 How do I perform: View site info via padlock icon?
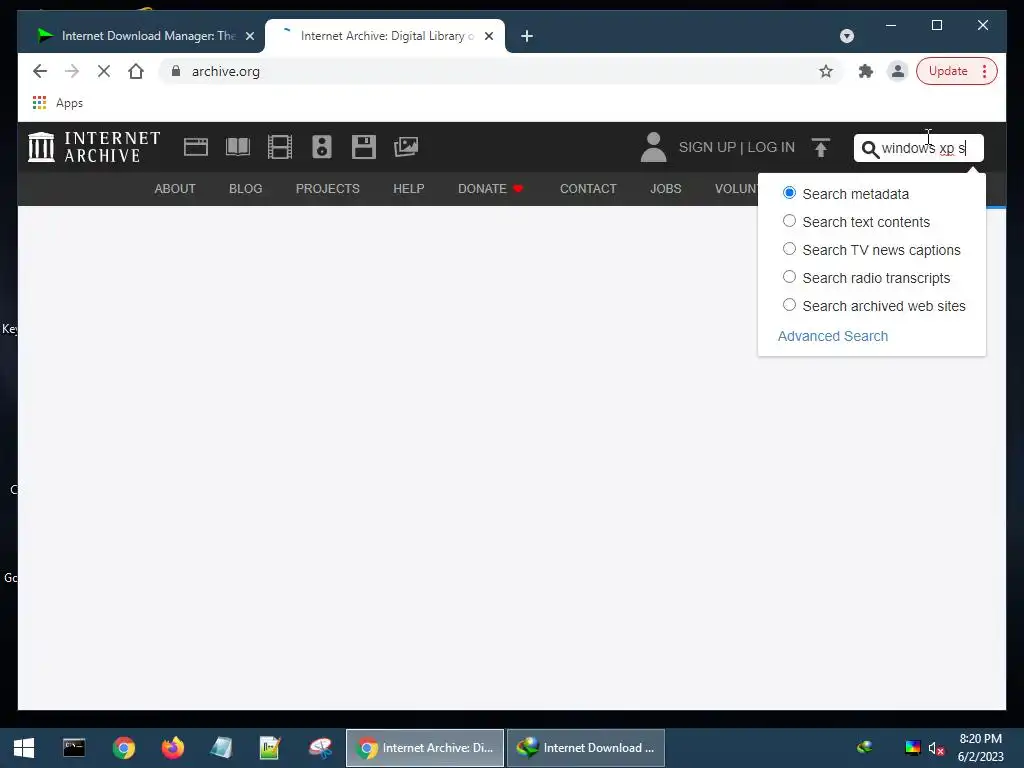(x=176, y=71)
